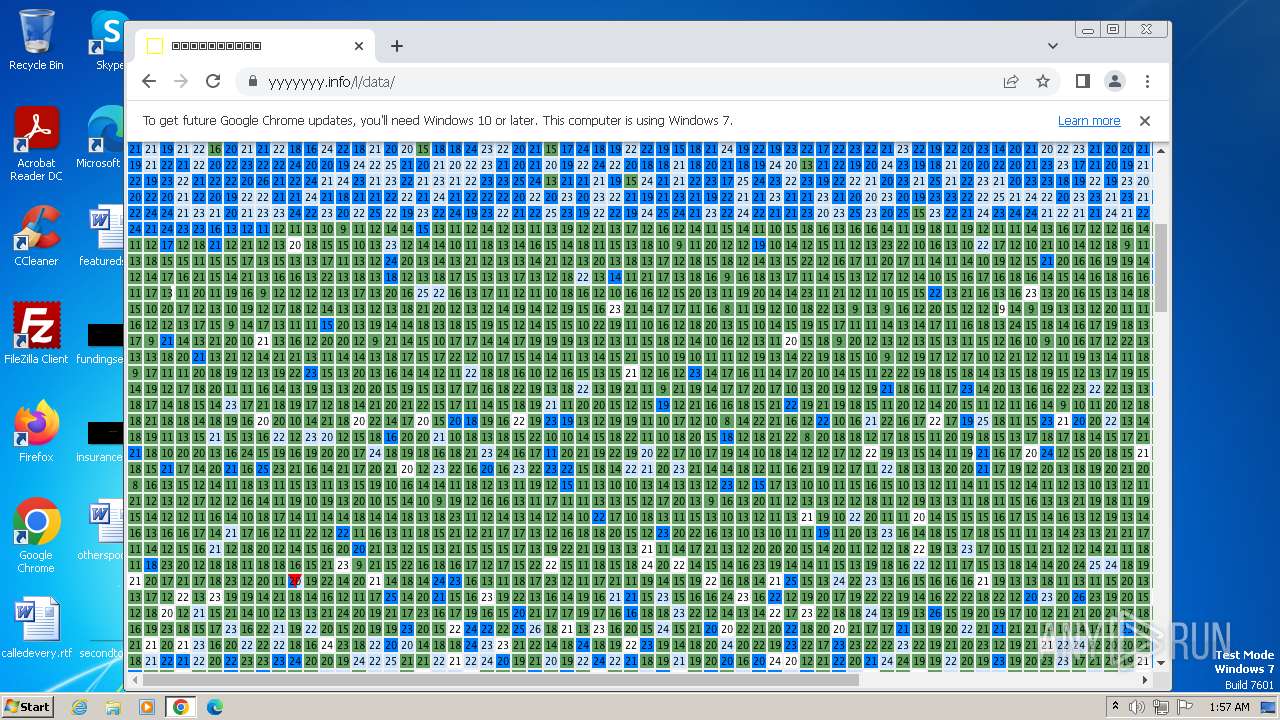Image resolution: width=1280 pixels, height=720 pixels.
Task: Click the red cell in the grid
Action: point(295,580)
